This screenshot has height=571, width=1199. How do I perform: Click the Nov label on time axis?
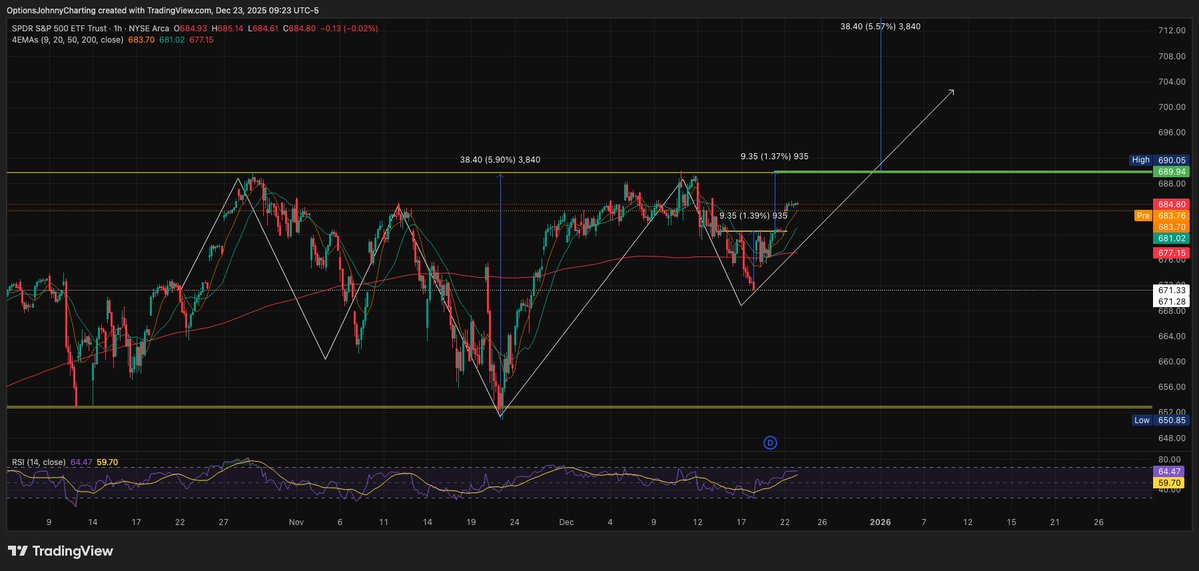pyautogui.click(x=297, y=522)
